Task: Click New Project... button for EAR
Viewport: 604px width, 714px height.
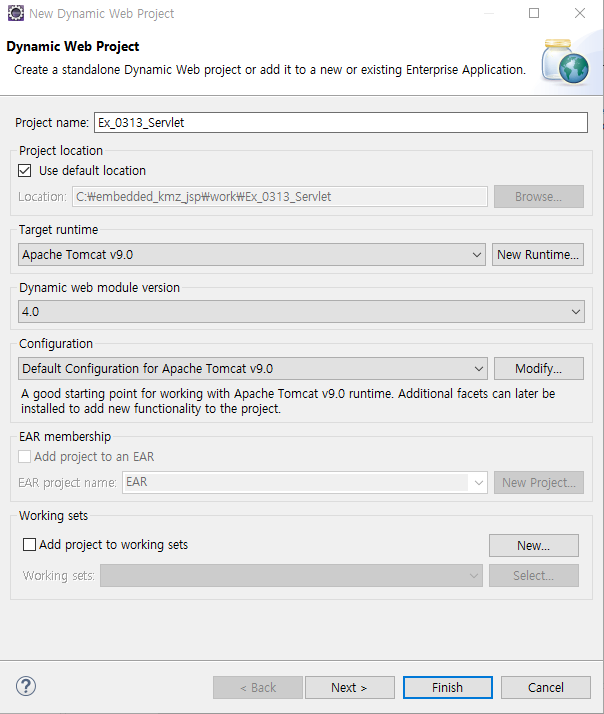Action: coord(539,482)
